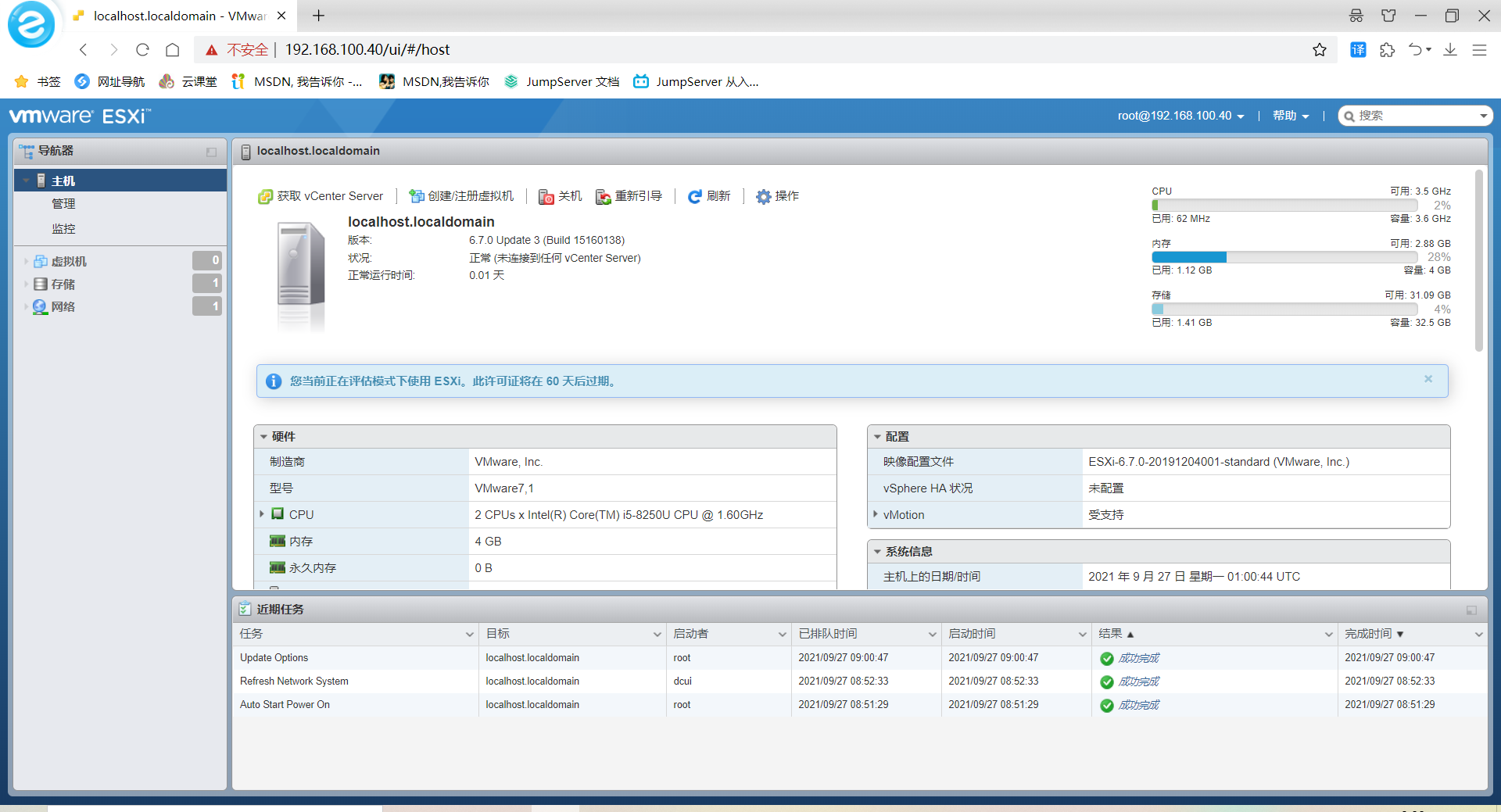Screen dimensions: 1501x812
Task: Open the browser downloads icon
Action: tap(1450, 50)
